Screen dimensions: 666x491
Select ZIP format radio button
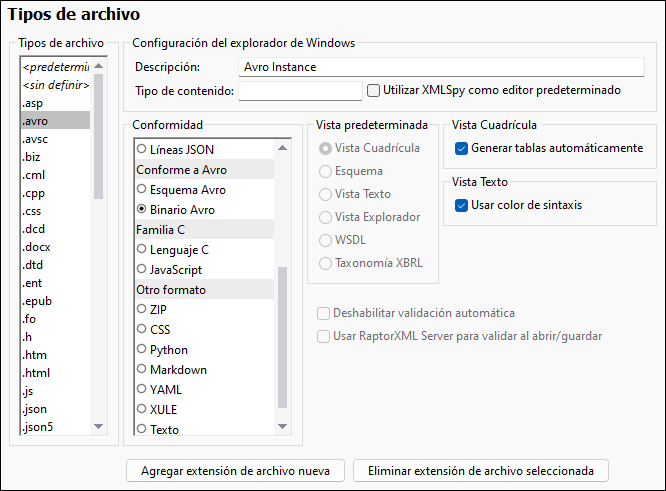[141, 309]
